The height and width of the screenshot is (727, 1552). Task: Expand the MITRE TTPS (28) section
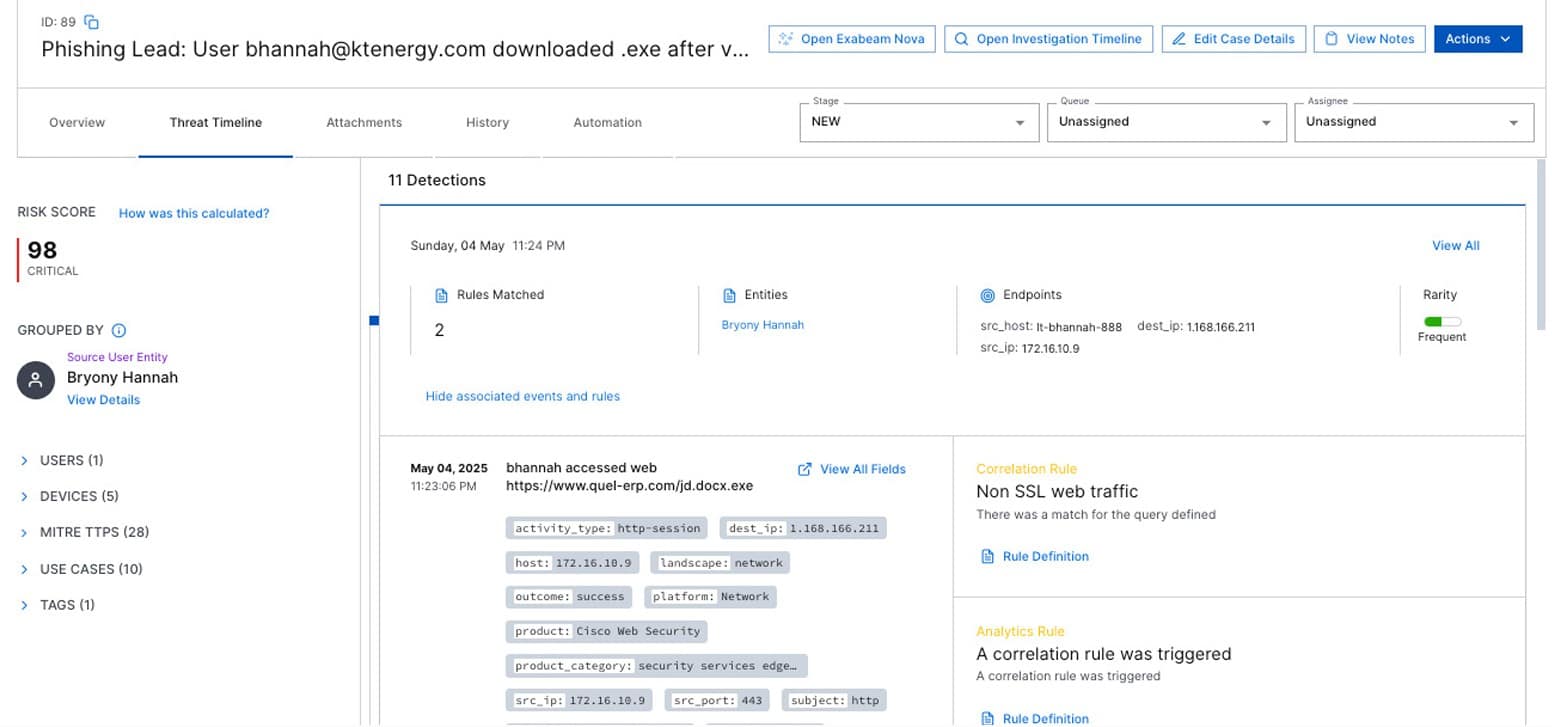(x=84, y=532)
